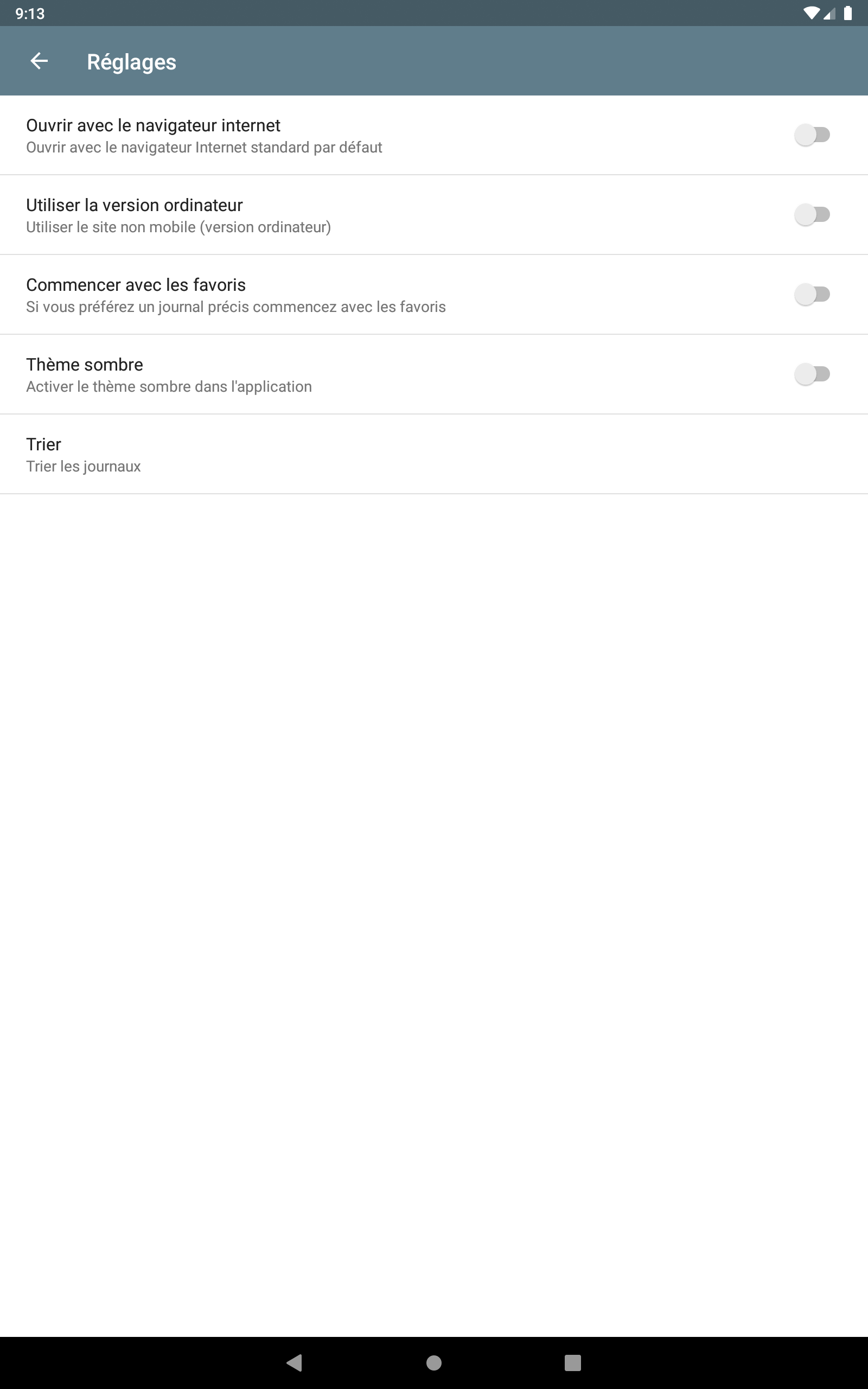Tap the 9:13 clock in status bar
The width and height of the screenshot is (868, 1389).
coord(30,14)
